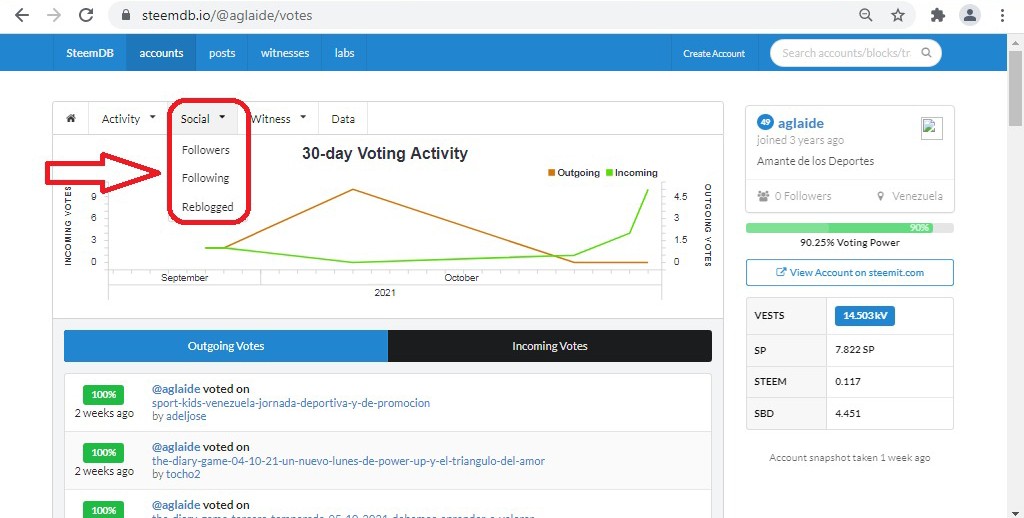
Task: Click the address bar URL
Action: pyautogui.click(x=227, y=15)
